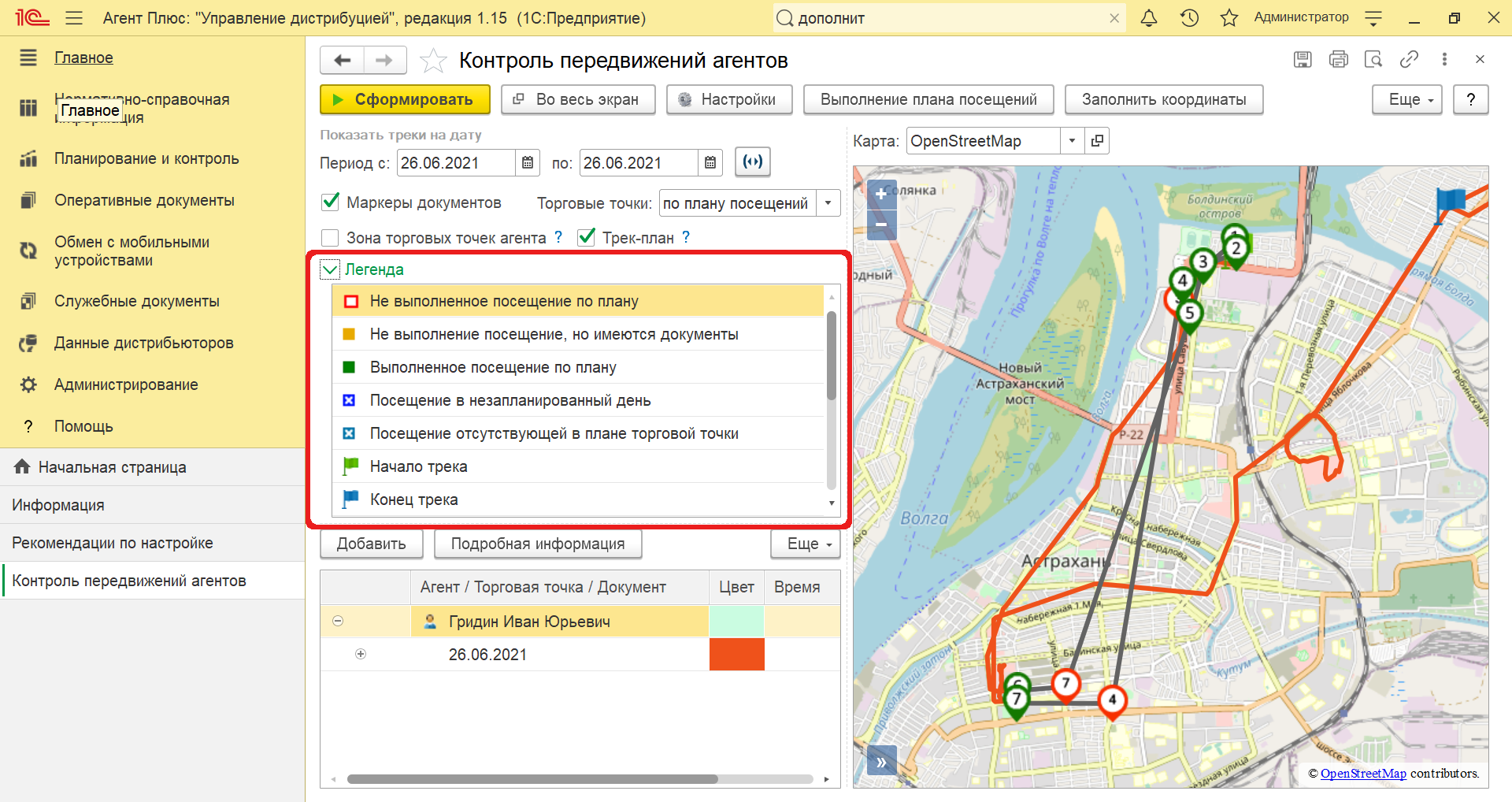
Task: Clear the search field text
Action: pos(1114,18)
